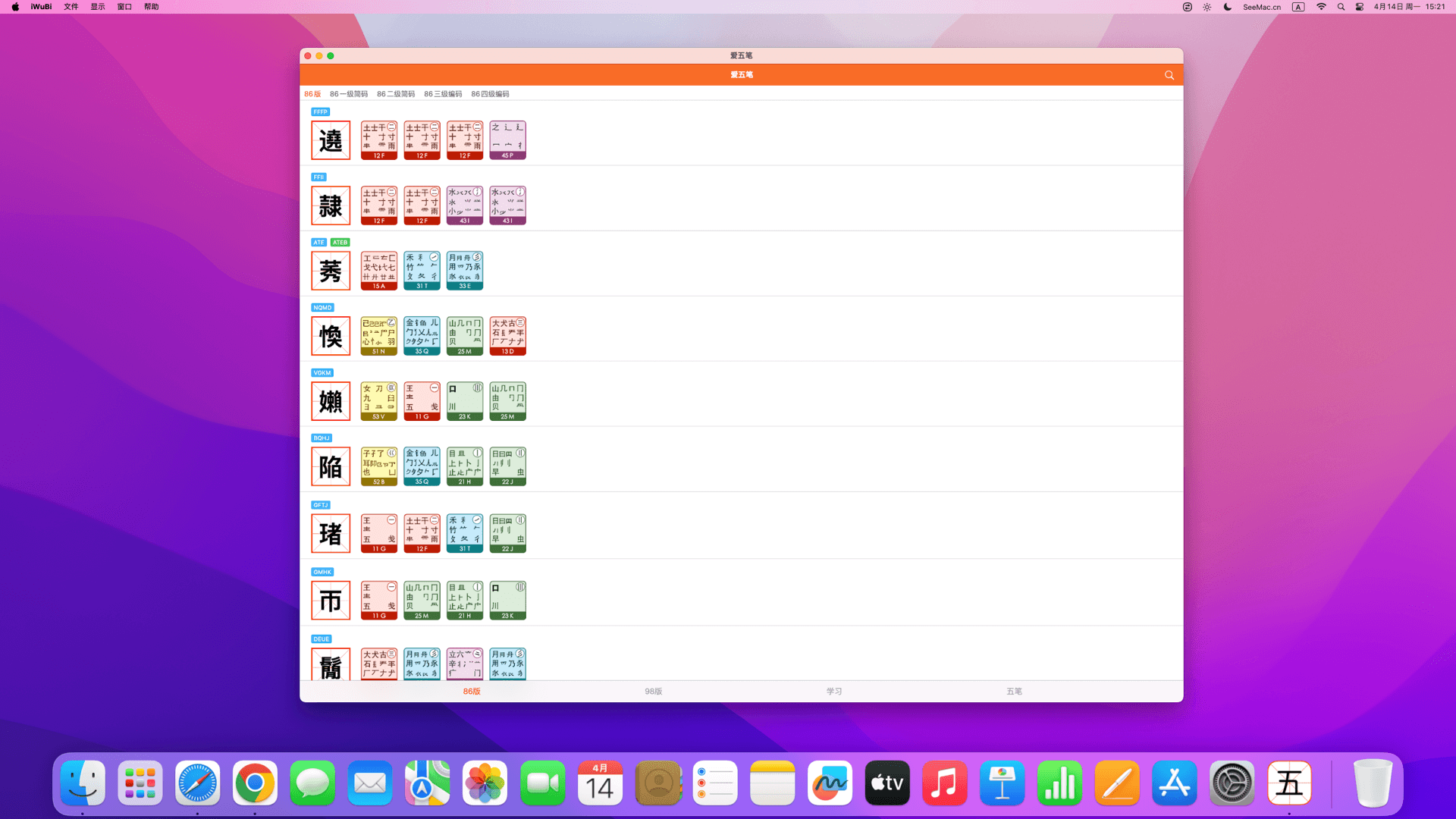This screenshot has height=819, width=1456.
Task: Open the 显示 menu in the menu bar
Action: coord(98,7)
